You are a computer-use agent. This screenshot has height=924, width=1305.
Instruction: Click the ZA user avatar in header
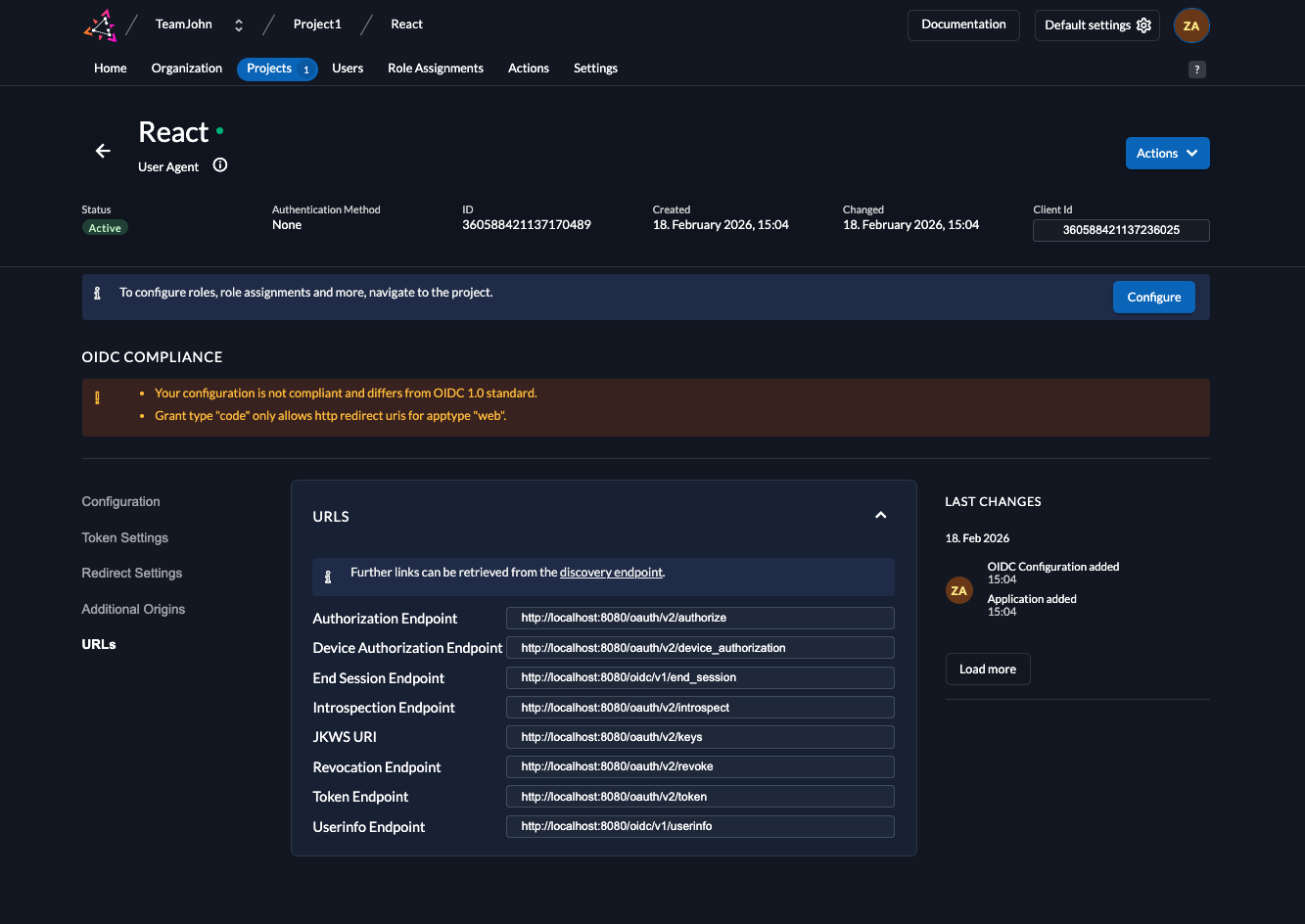[1191, 25]
